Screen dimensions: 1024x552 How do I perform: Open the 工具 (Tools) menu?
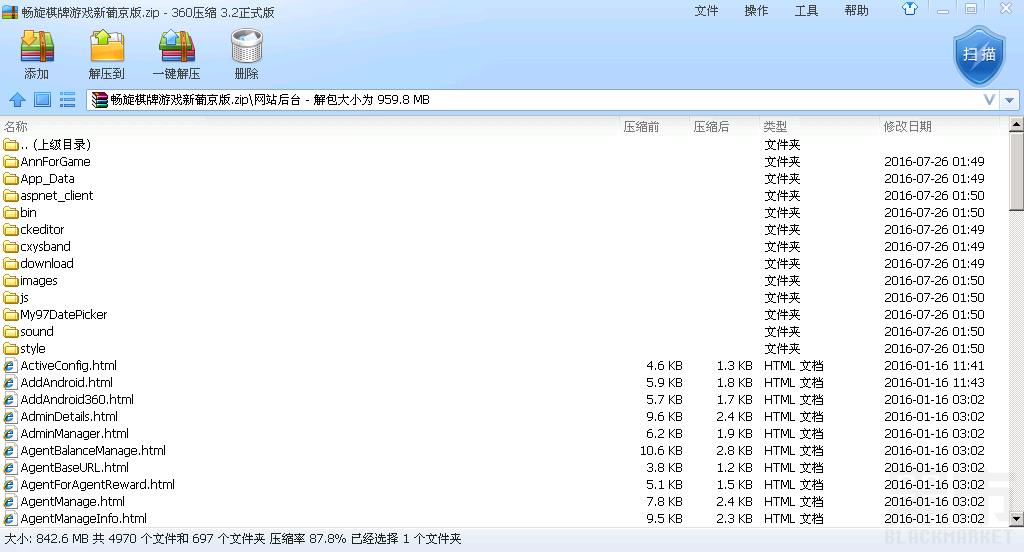tap(806, 10)
